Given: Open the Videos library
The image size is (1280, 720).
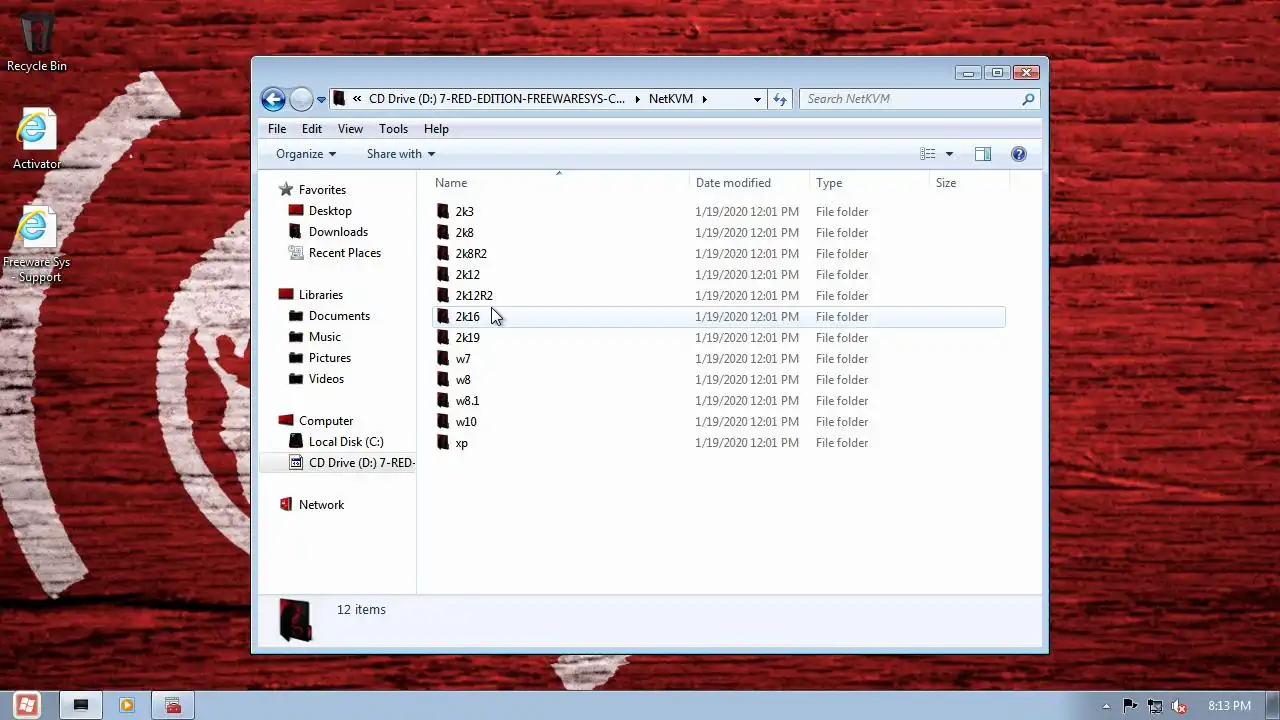Looking at the screenshot, I should 326,379.
